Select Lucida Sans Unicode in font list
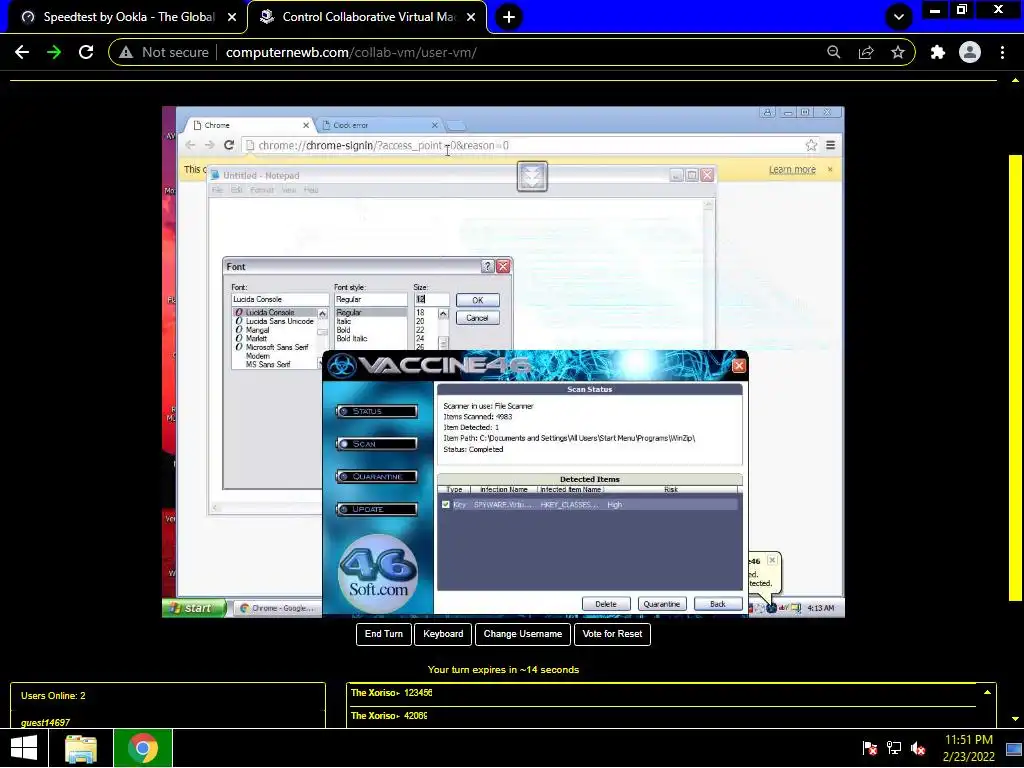 click(280, 321)
